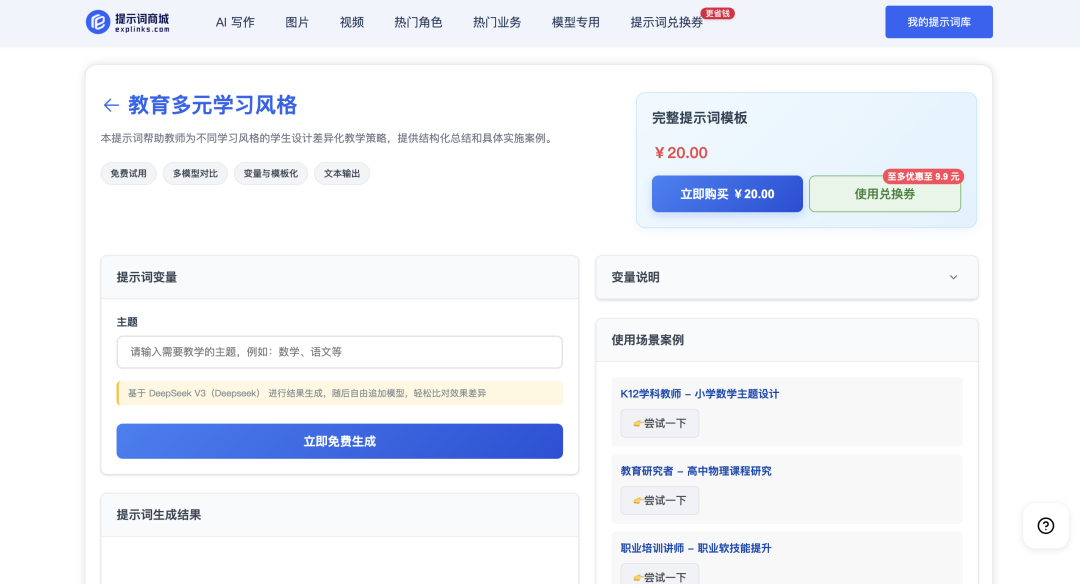The height and width of the screenshot is (584, 1080).
Task: Select the 模型专用 navigation item
Action: point(576,22)
